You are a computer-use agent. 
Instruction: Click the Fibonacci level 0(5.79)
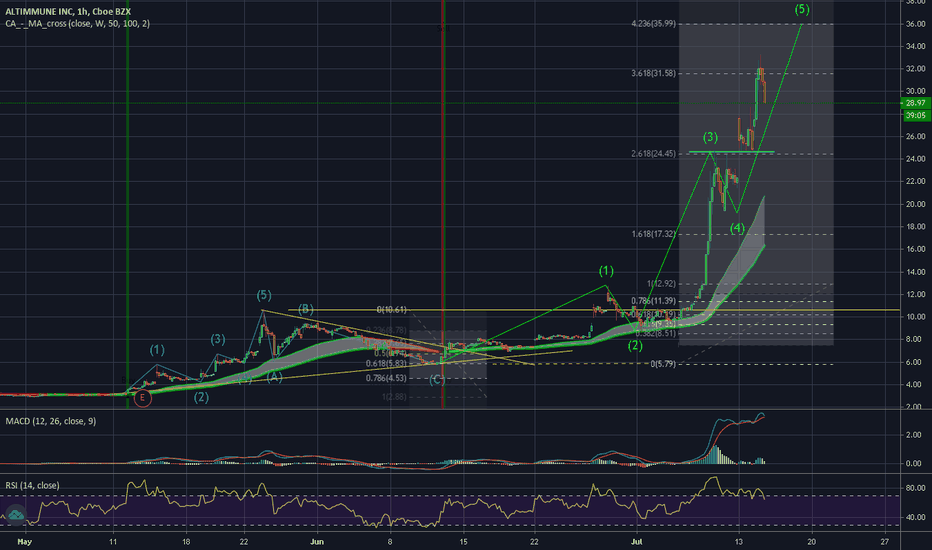[663, 364]
